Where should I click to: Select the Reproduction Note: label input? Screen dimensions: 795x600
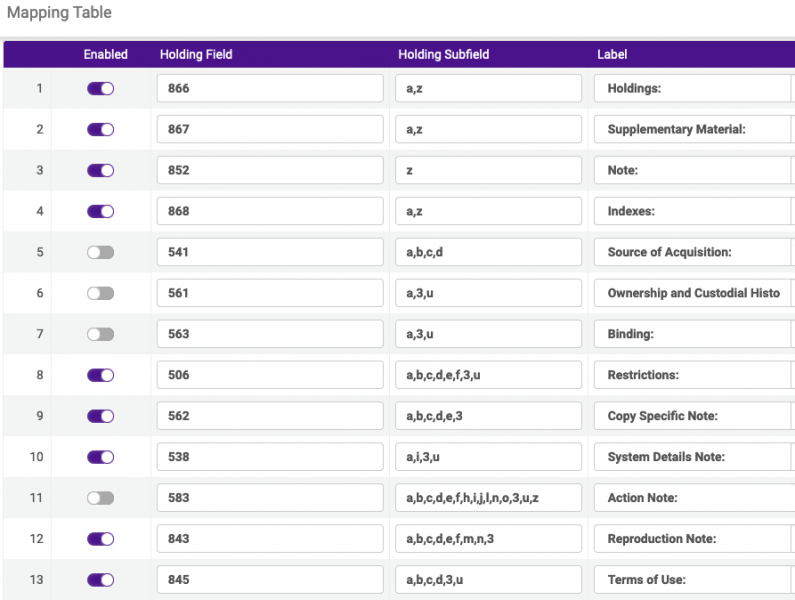pyautogui.click(x=694, y=539)
